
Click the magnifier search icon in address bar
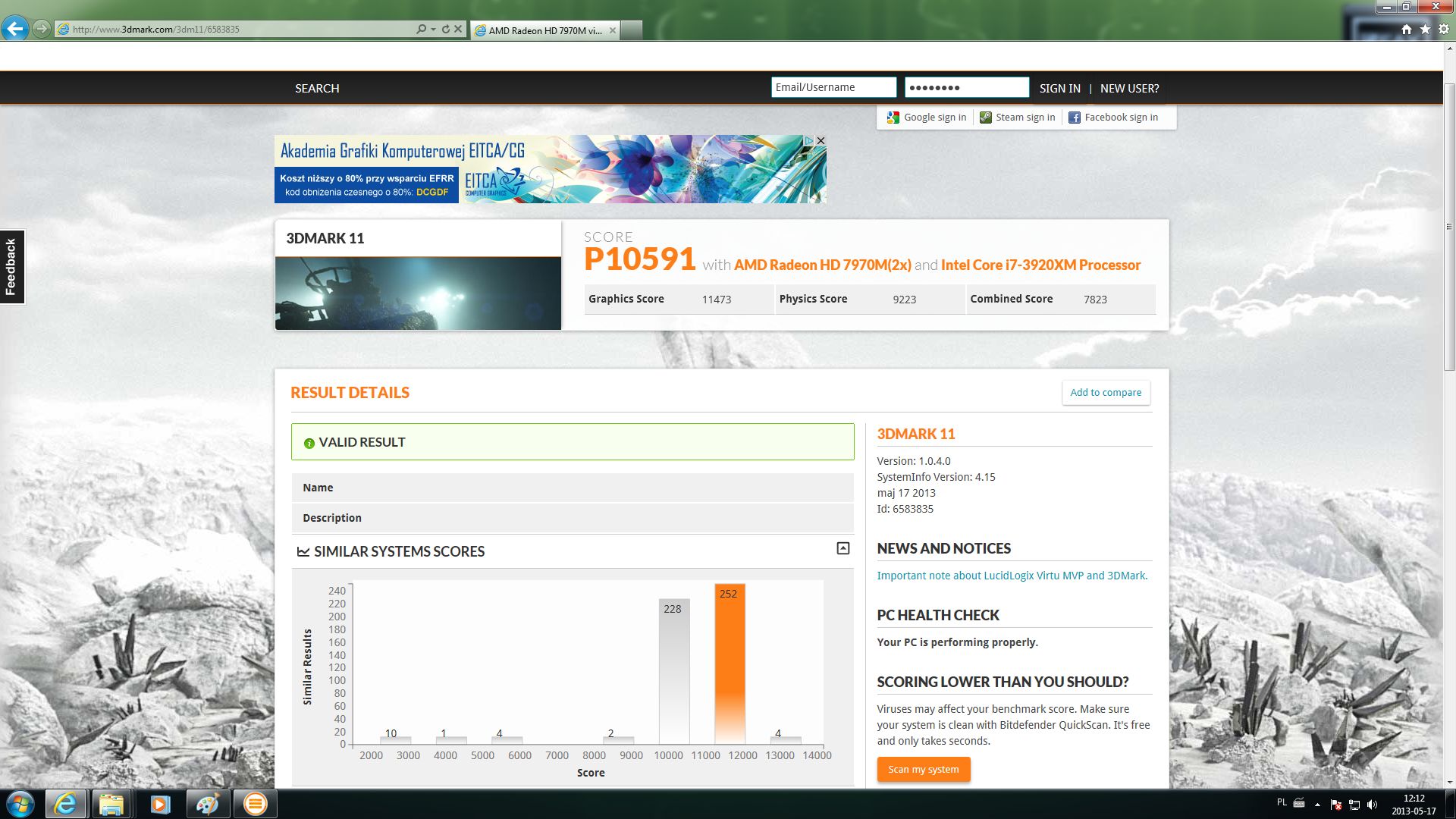coord(421,29)
